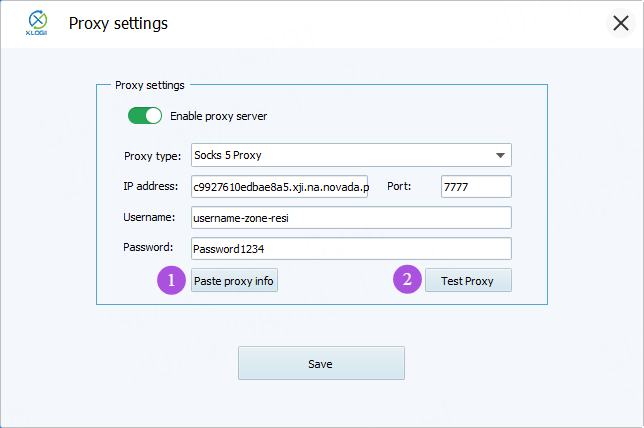Click the "Proxy settings" window title text
This screenshot has height=428, width=644.
[118, 23]
